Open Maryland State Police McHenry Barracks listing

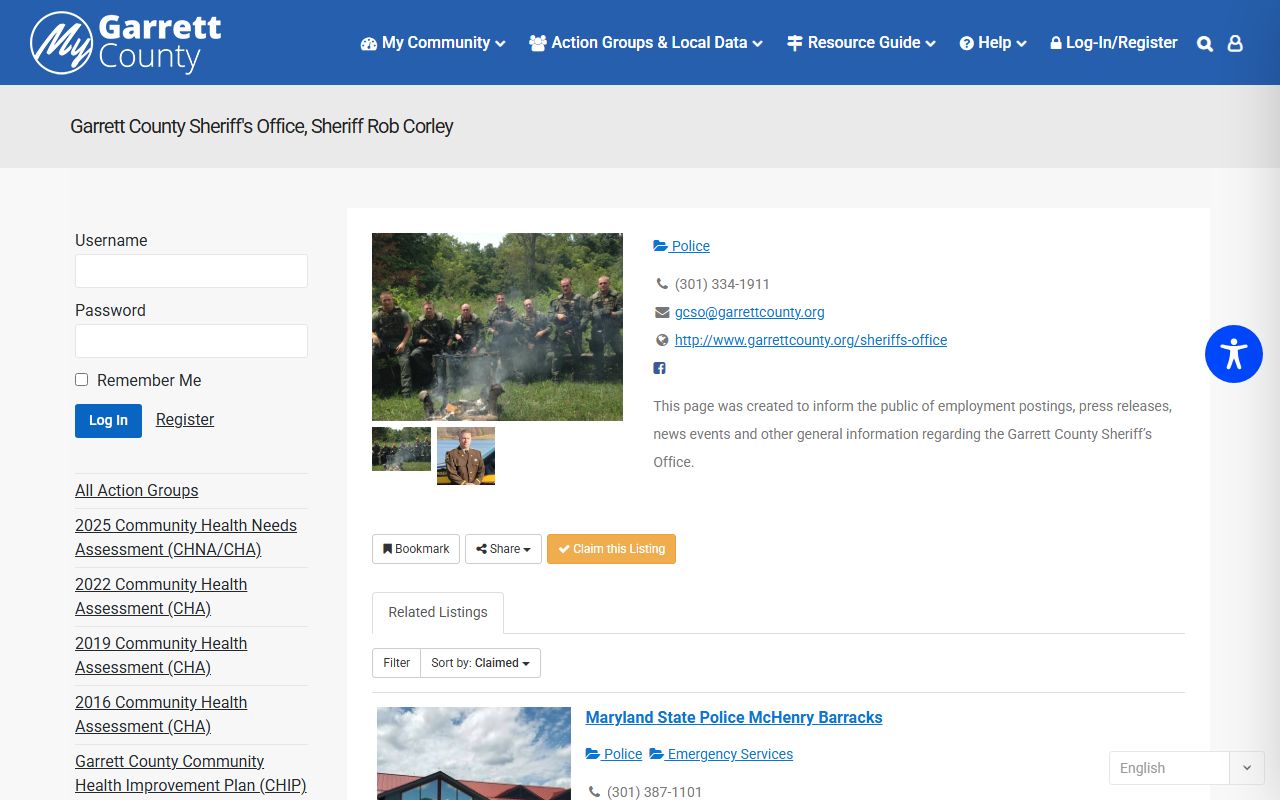(x=734, y=717)
